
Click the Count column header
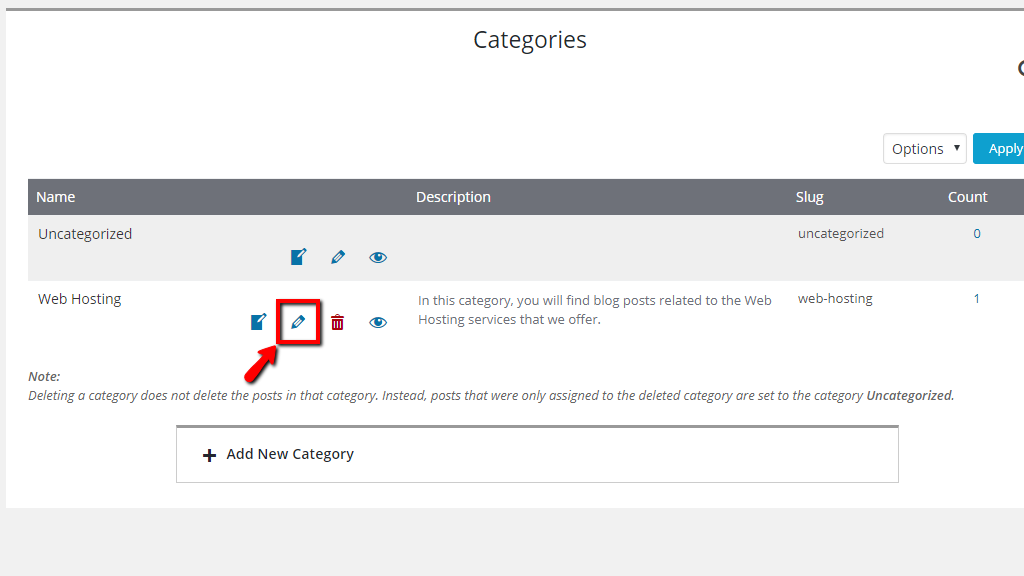(x=967, y=197)
